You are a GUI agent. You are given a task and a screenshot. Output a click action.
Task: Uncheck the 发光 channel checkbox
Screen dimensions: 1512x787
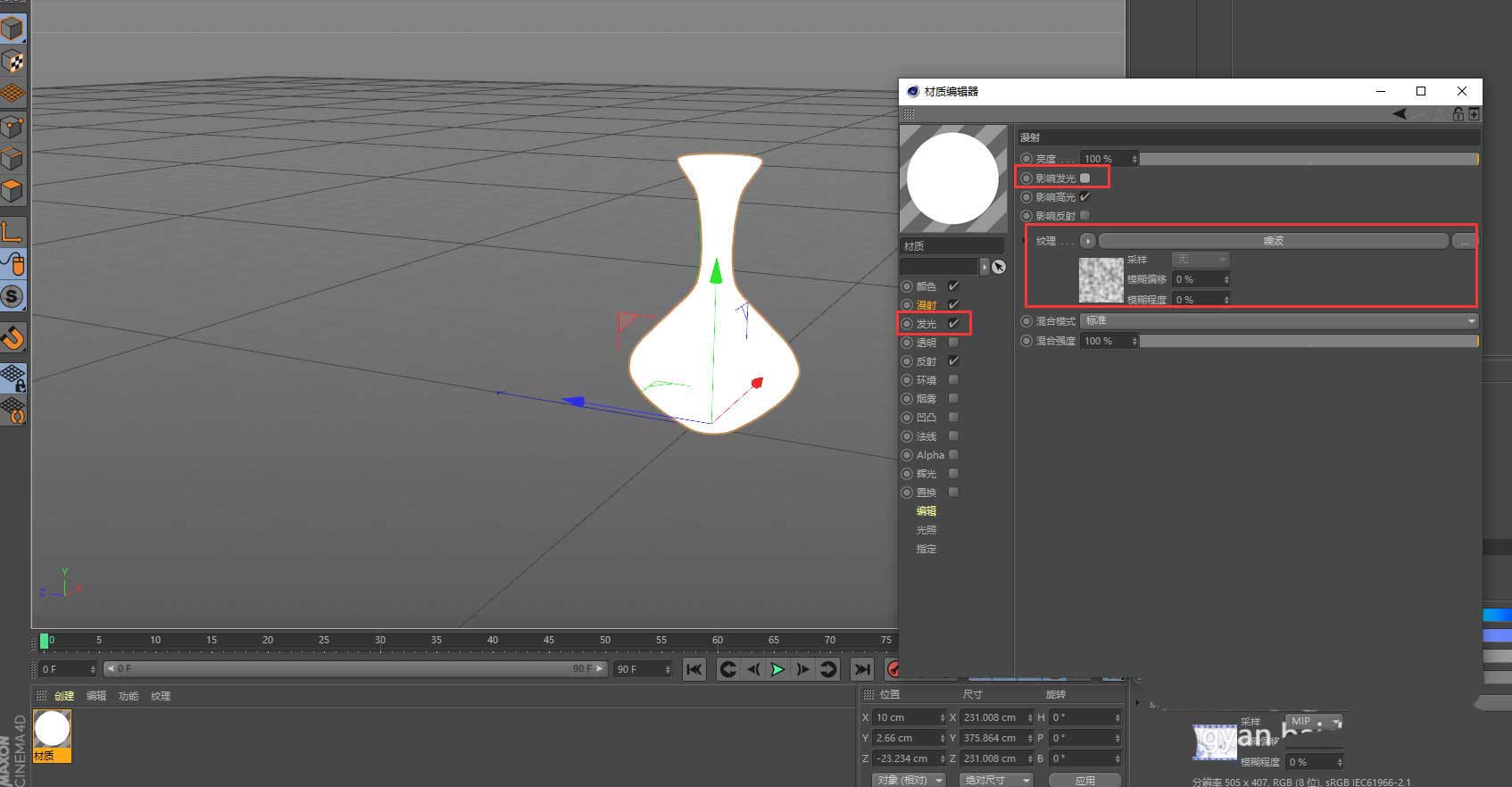(x=953, y=323)
